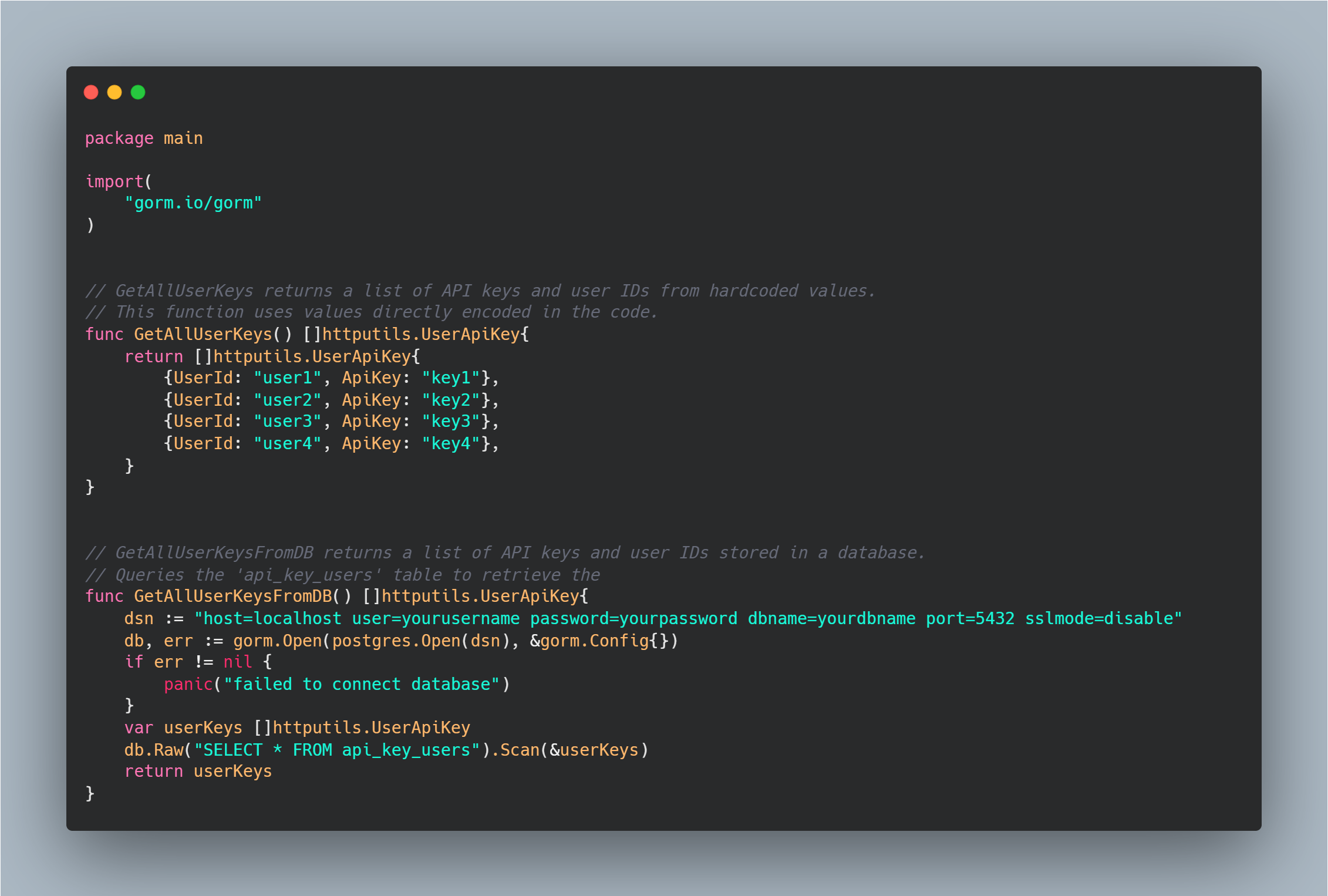1328x896 pixels.
Task: Click the GetAllUserKeysFromDB function name in declaration
Action: click(233, 597)
